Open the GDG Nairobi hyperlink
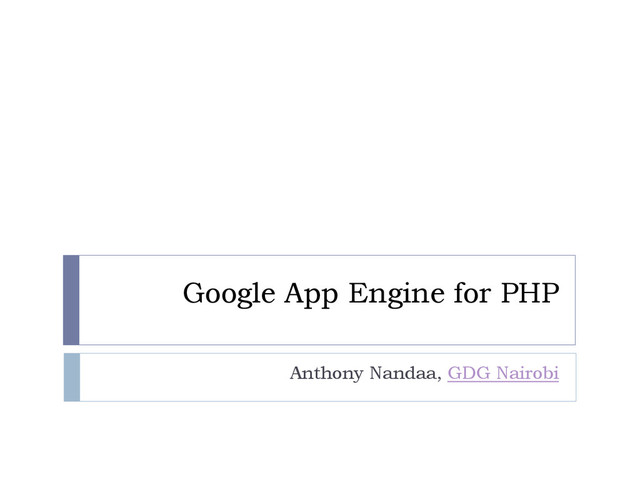The height and width of the screenshot is (480, 640). tap(503, 373)
